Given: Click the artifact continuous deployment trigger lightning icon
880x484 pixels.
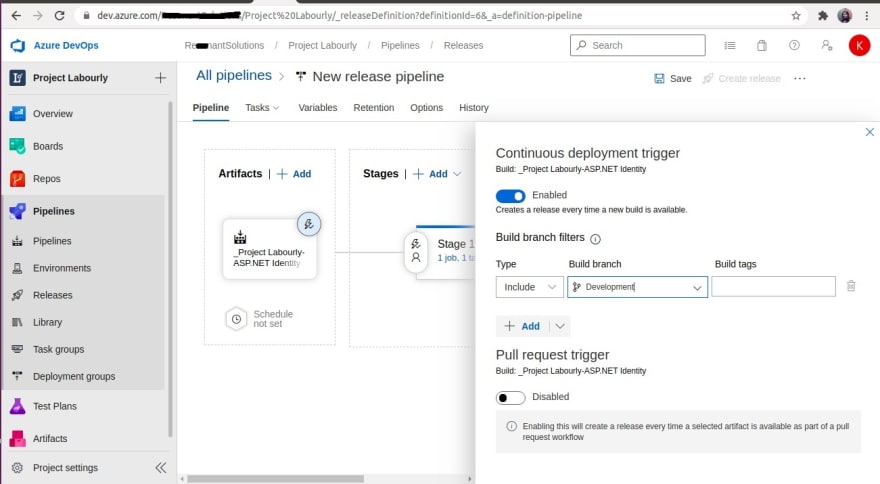Looking at the screenshot, I should [x=309, y=224].
